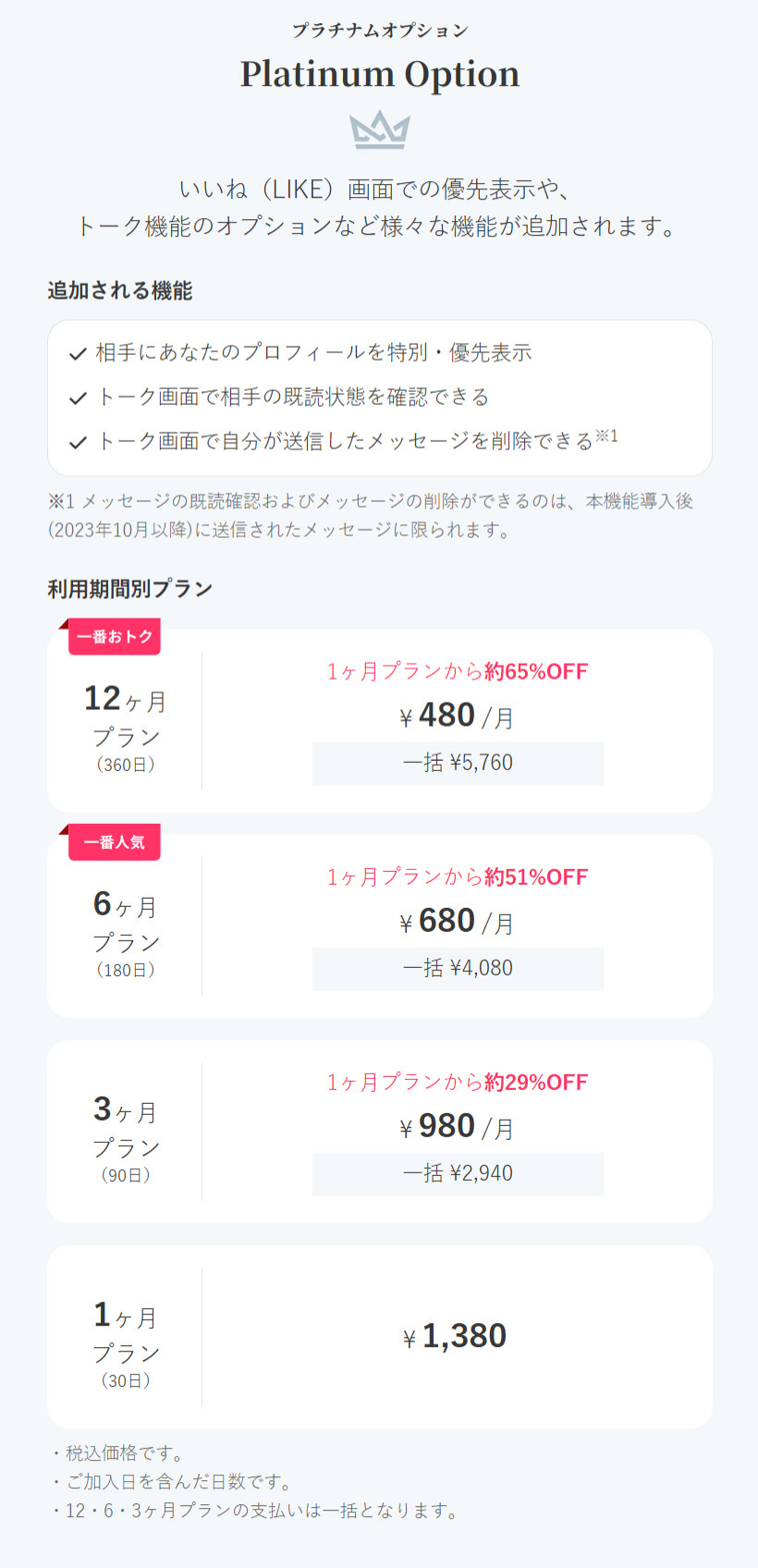Viewport: 758px width, 1568px height.
Task: Click the 約29%OFF discount text
Action: (x=536, y=1083)
